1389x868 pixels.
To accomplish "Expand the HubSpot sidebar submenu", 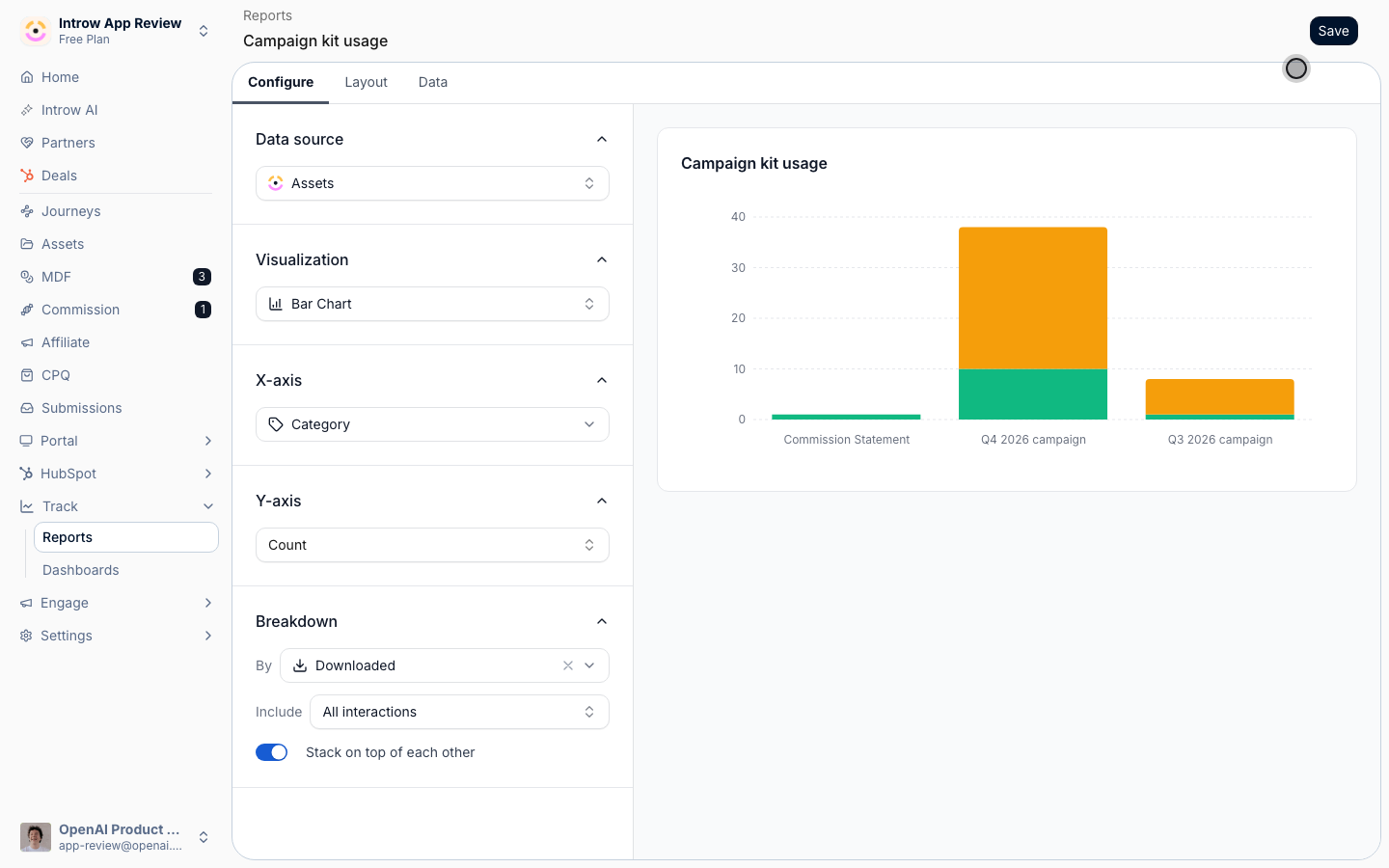I will pyautogui.click(x=208, y=474).
